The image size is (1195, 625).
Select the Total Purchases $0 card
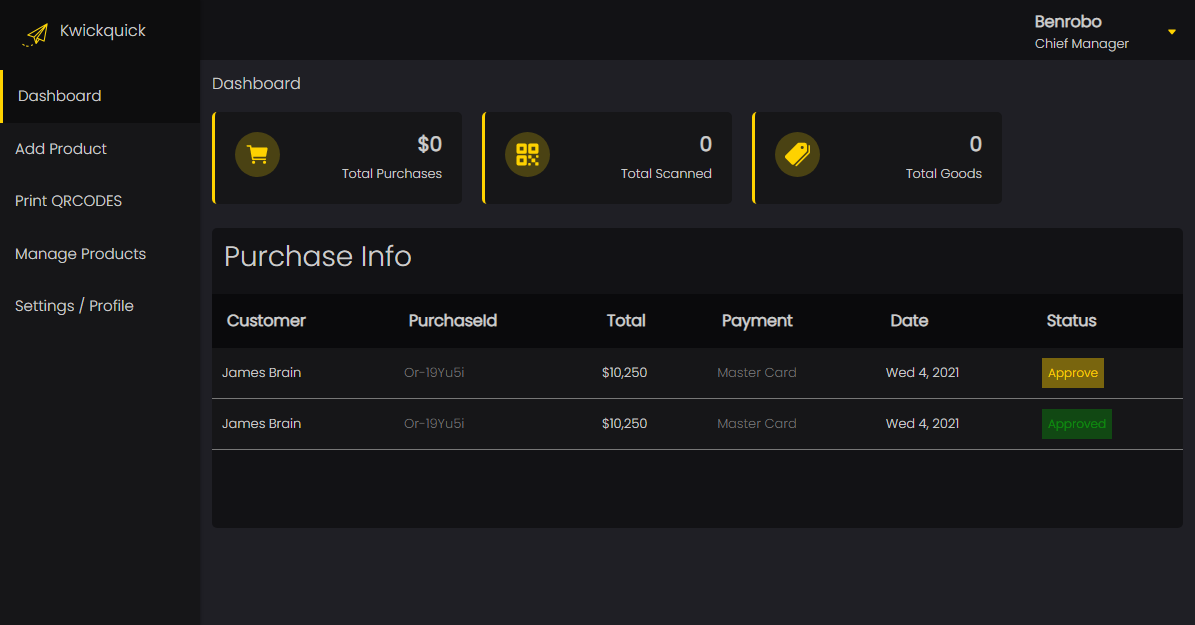338,158
